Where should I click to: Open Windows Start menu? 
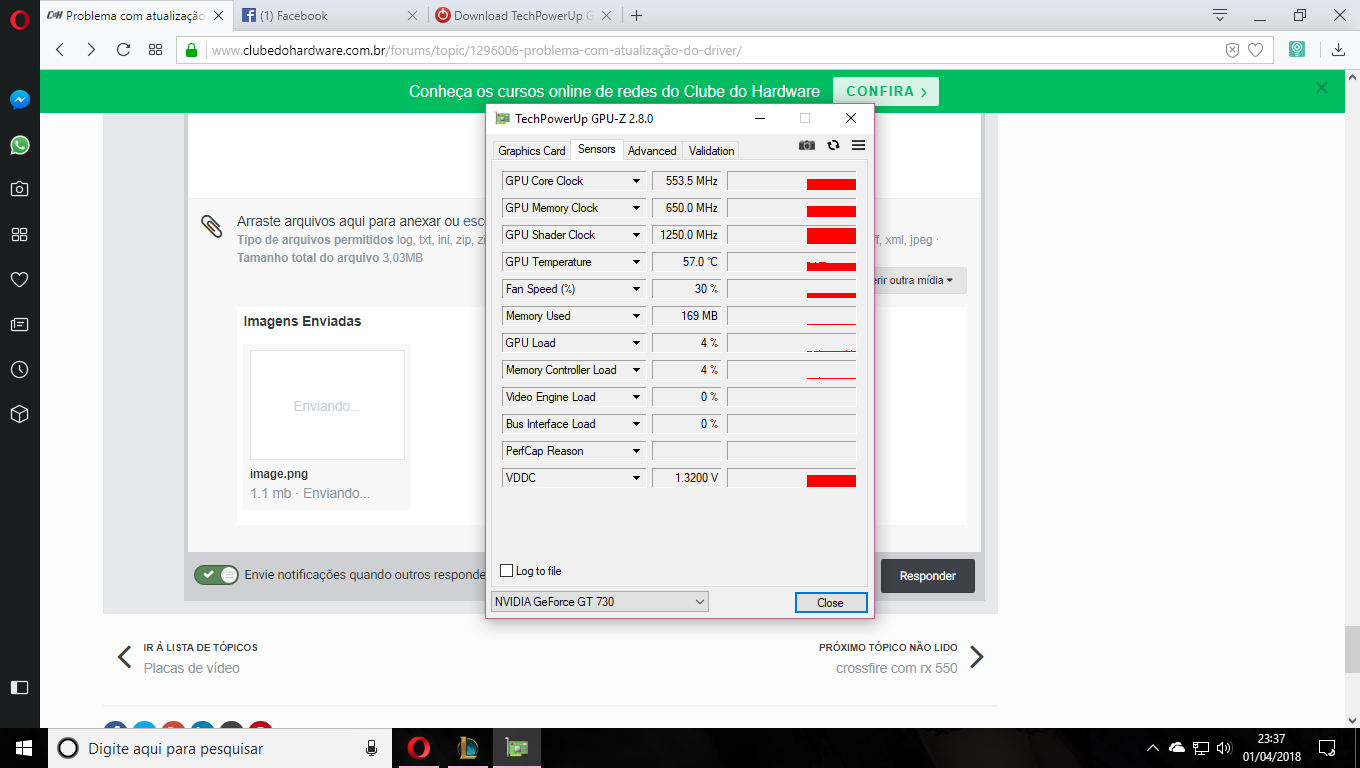click(x=23, y=748)
